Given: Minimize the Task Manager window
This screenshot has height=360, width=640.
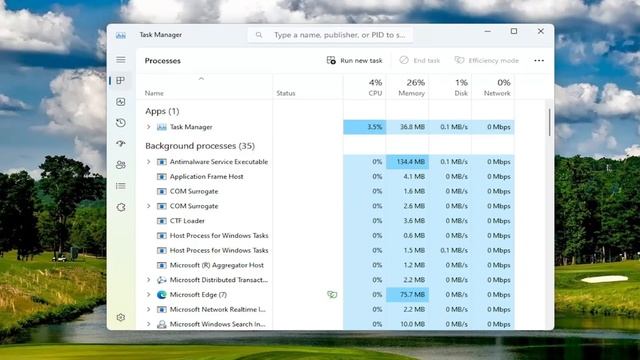Looking at the screenshot, I should point(487,31).
